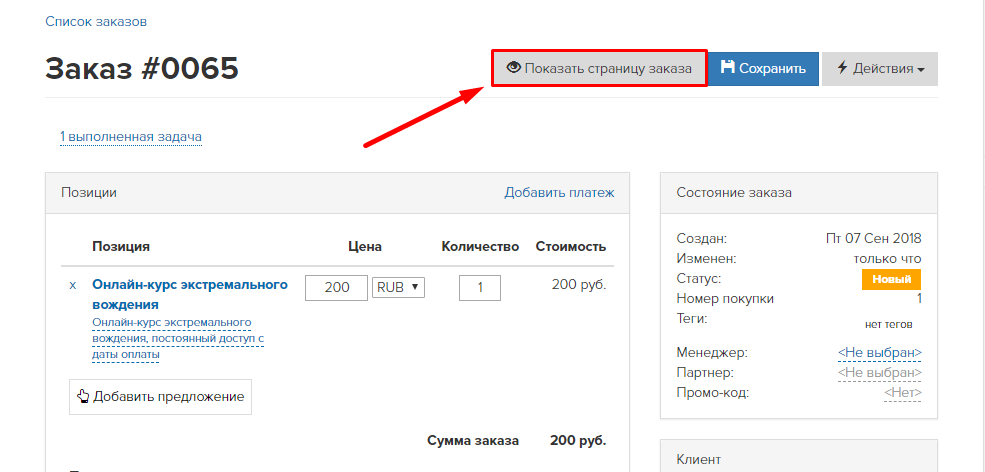This screenshot has width=985, height=472.
Task: Save the order with Сохранить button
Action: coord(764,69)
